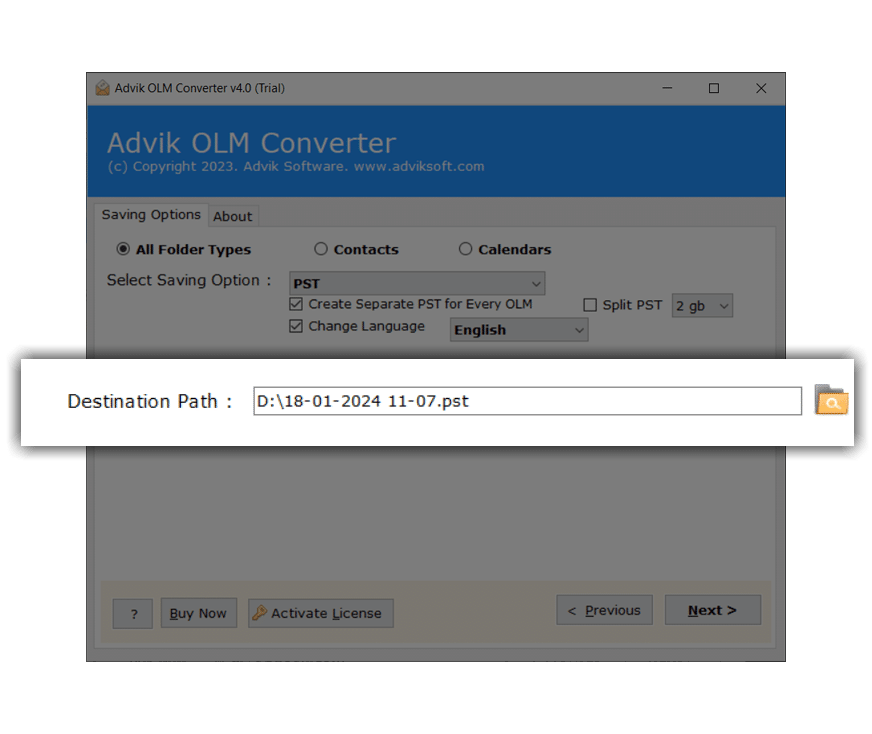Minimize the Advik OLM Converter window
872x734 pixels.
(667, 88)
